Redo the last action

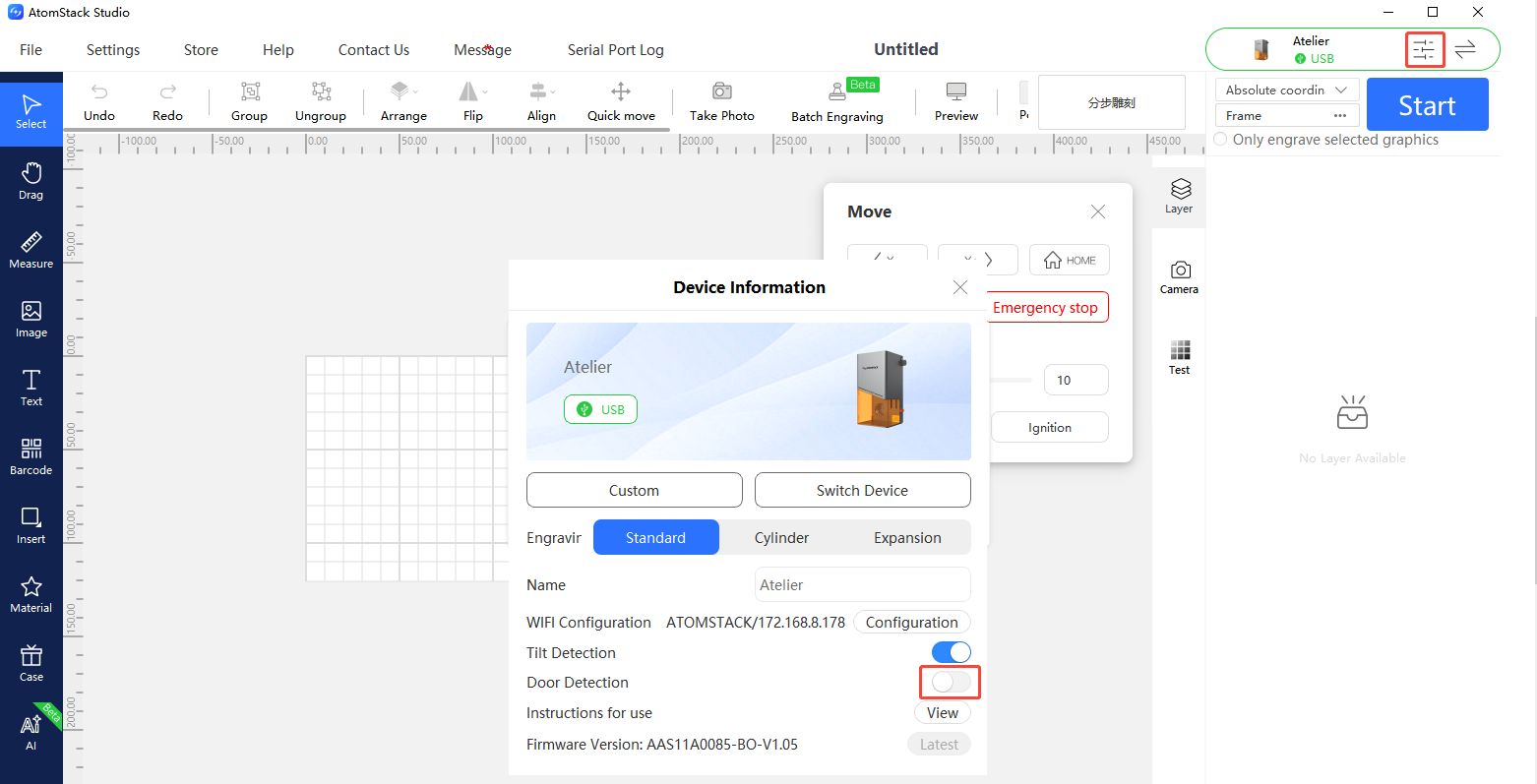click(167, 102)
